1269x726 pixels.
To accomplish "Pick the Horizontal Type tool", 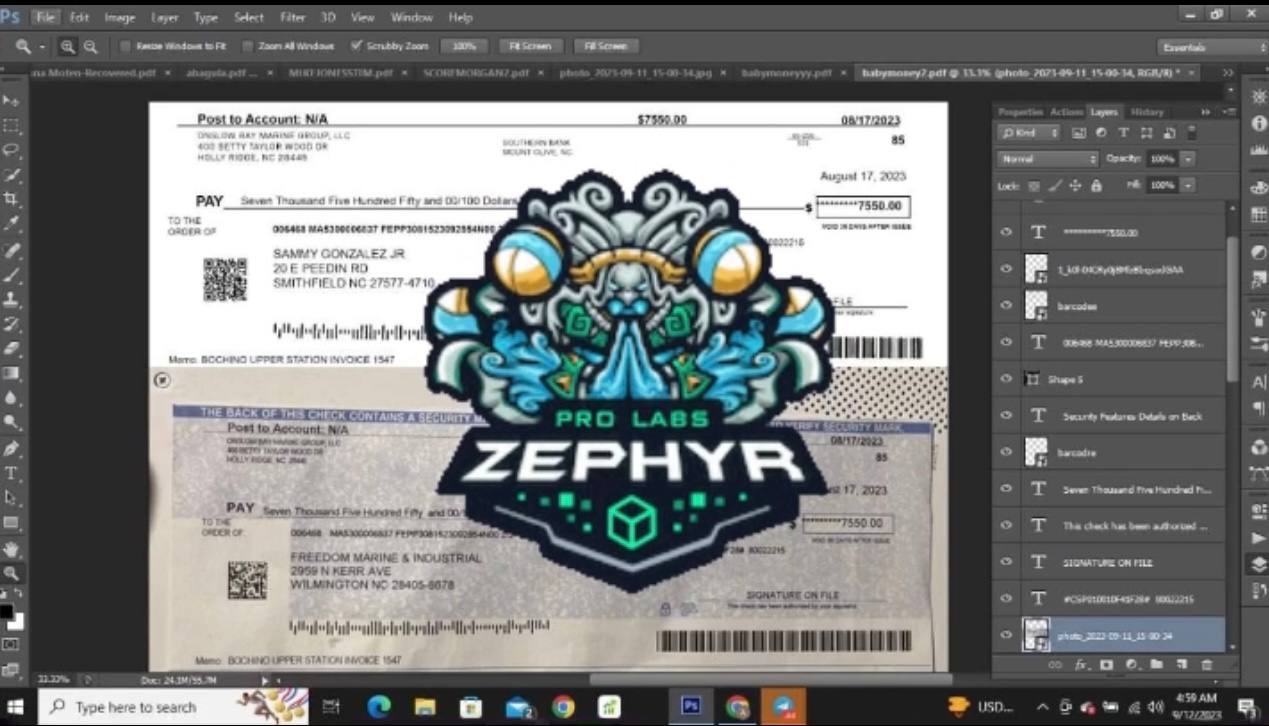I will 11,473.
